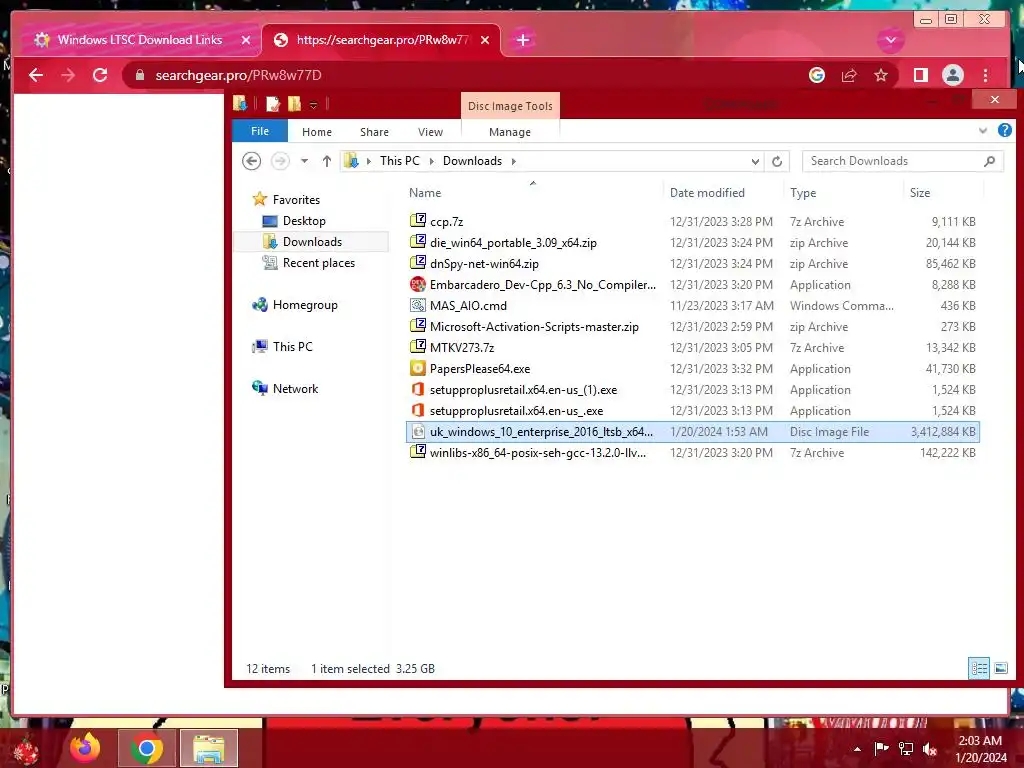This screenshot has height=768, width=1024.
Task: Switch to large icons view layout
Action: pos(1000,668)
